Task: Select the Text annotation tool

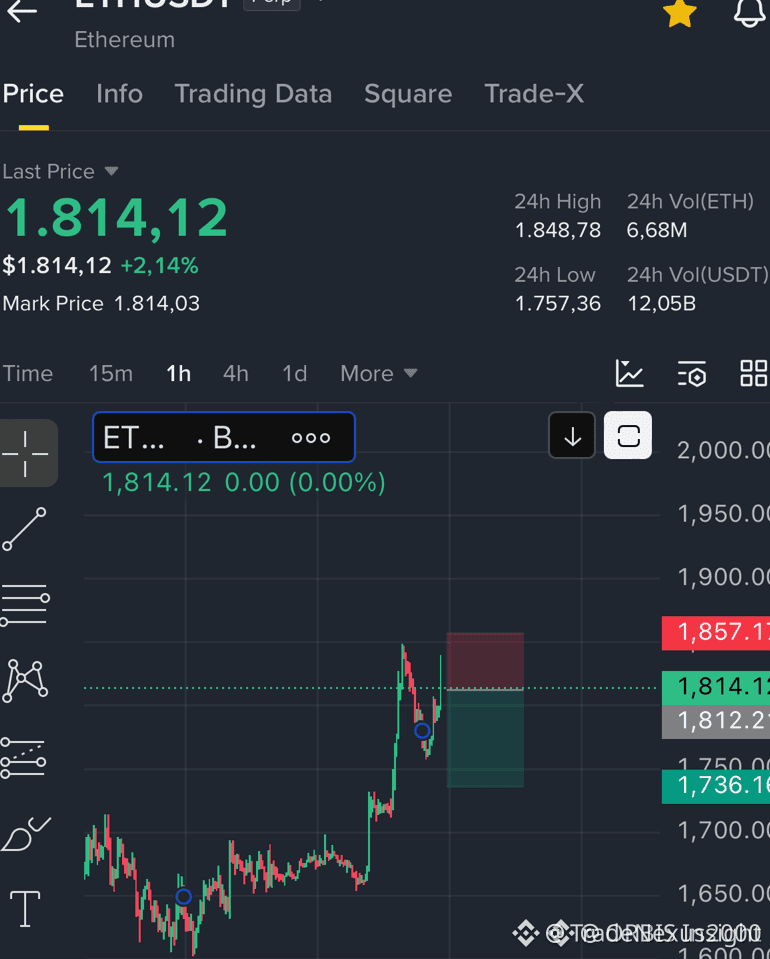Action: pyautogui.click(x=25, y=909)
